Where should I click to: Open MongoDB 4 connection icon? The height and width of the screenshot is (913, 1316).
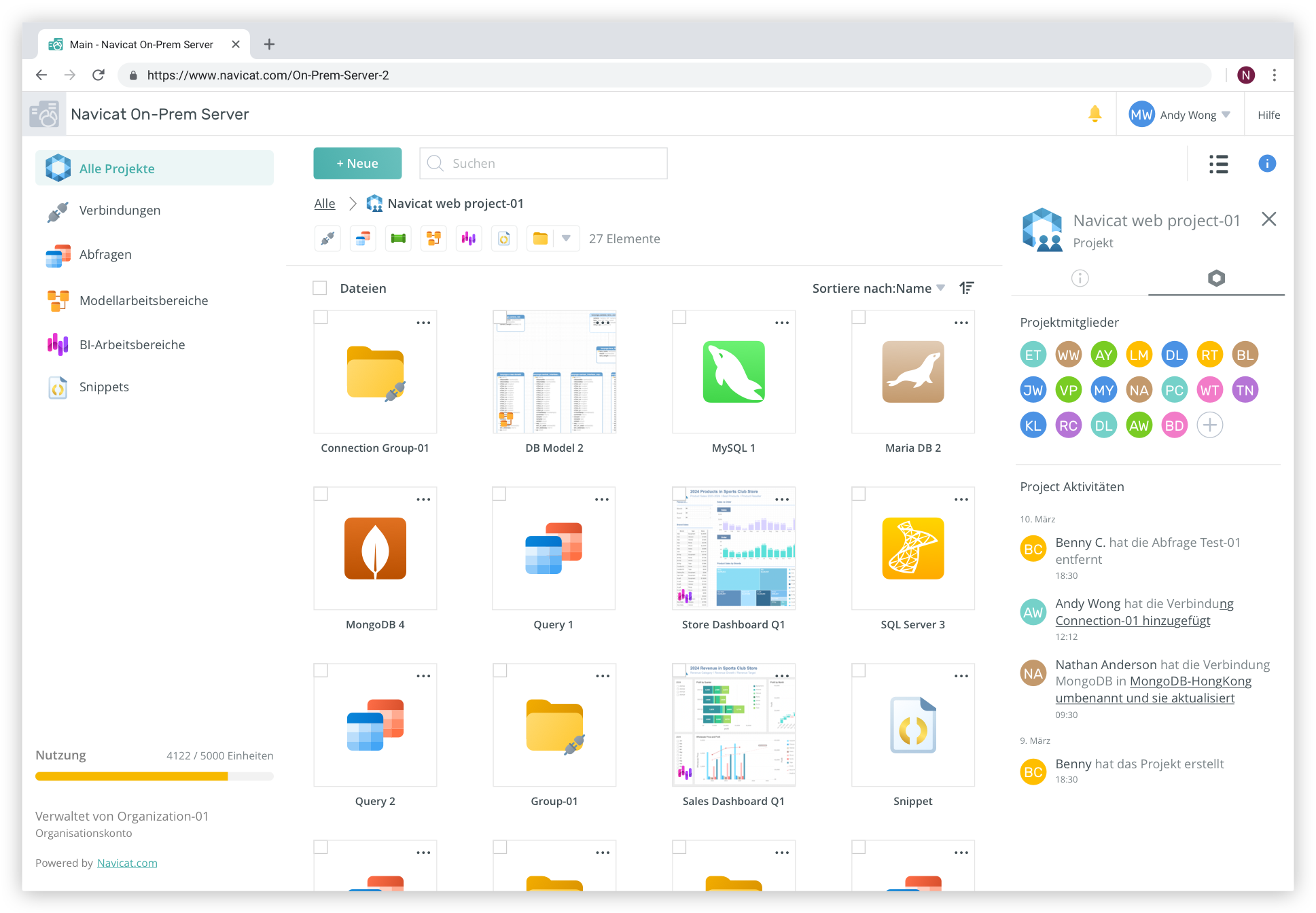point(375,549)
